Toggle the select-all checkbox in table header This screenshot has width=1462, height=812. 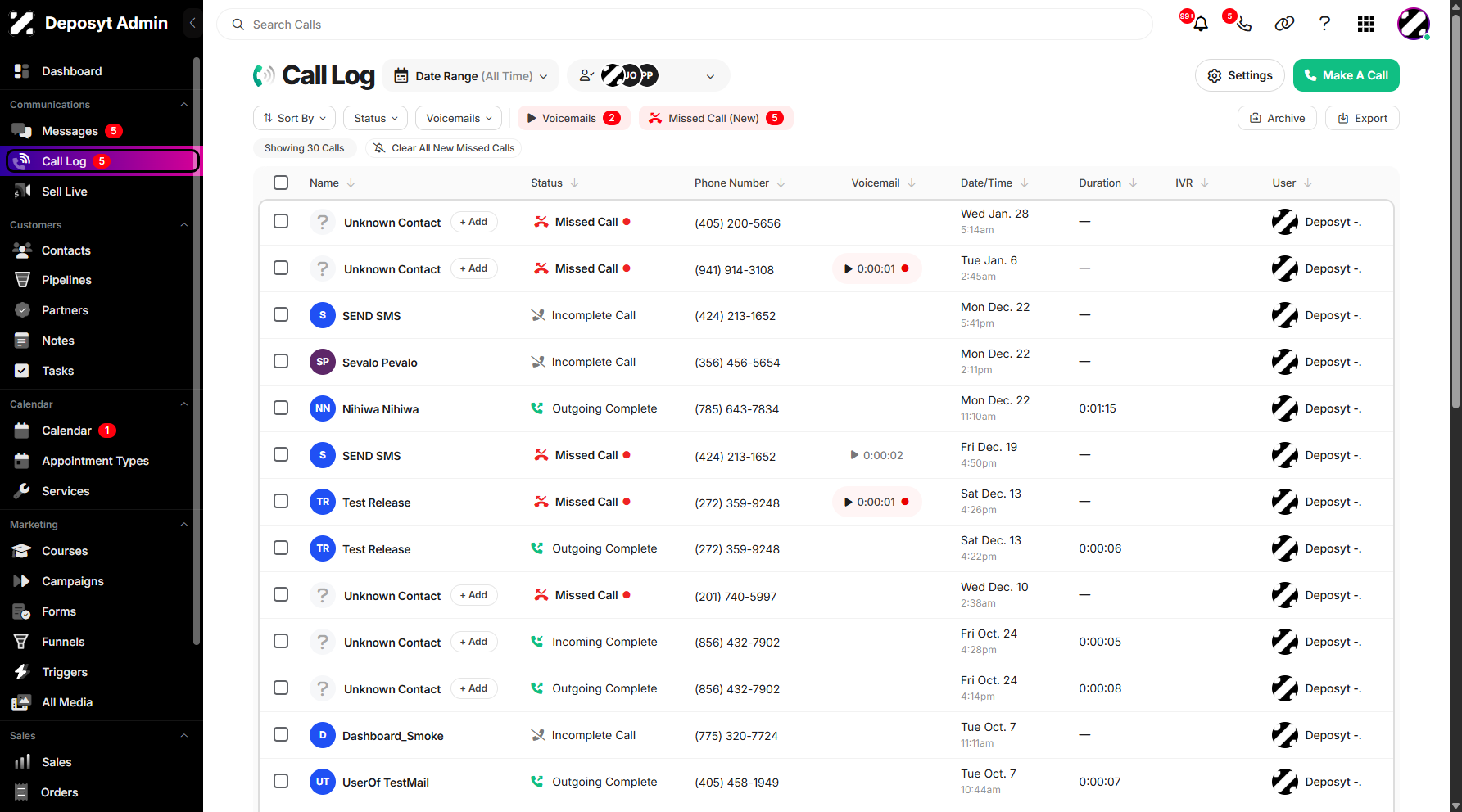coord(281,183)
